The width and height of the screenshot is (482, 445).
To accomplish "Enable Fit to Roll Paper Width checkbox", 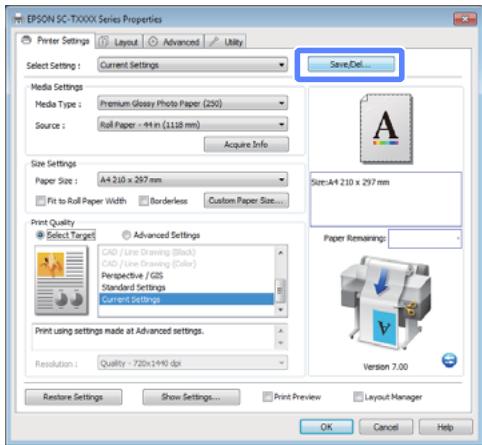I will (x=41, y=201).
